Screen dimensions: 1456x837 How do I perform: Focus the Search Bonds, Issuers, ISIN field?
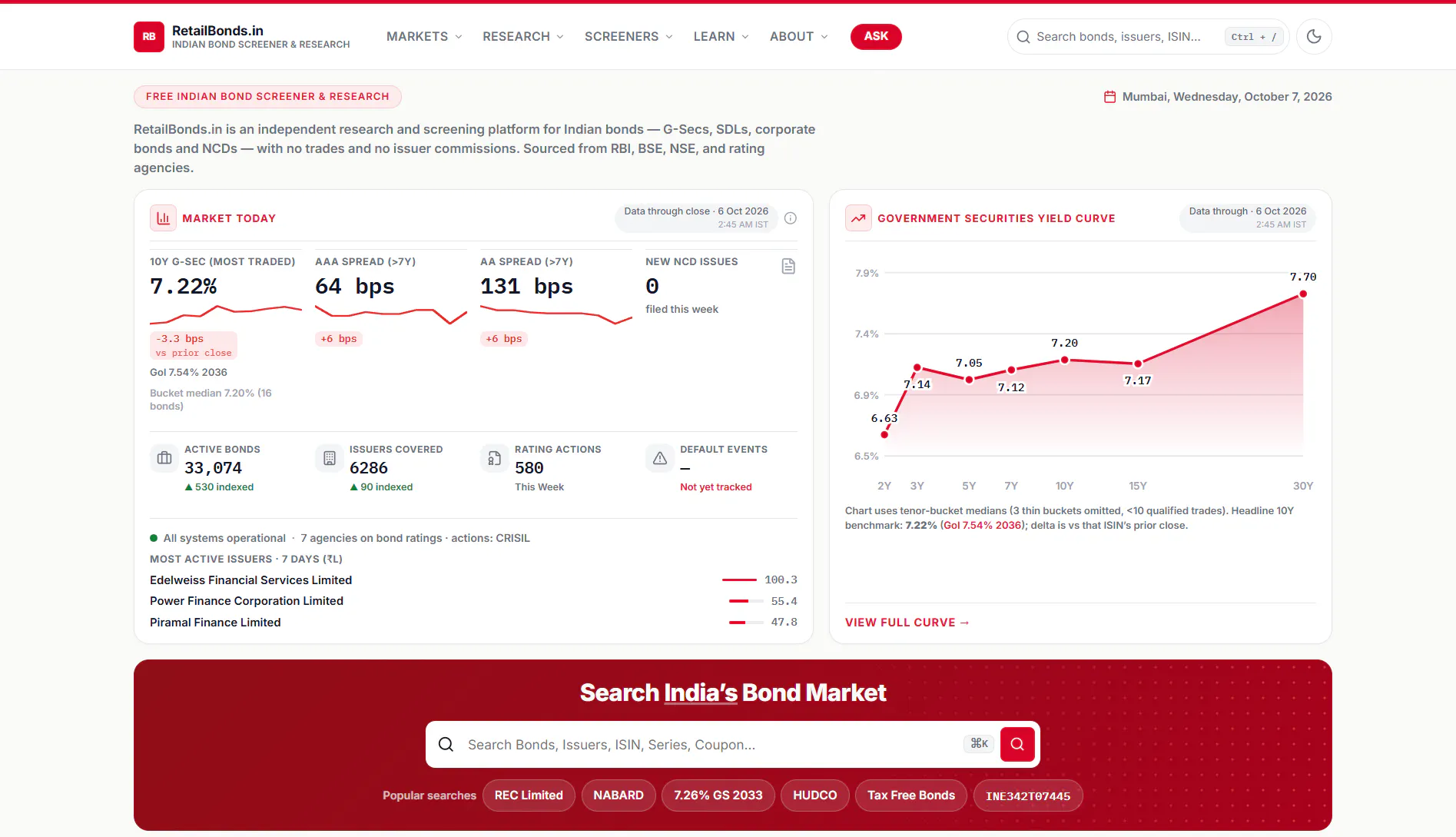tap(732, 744)
